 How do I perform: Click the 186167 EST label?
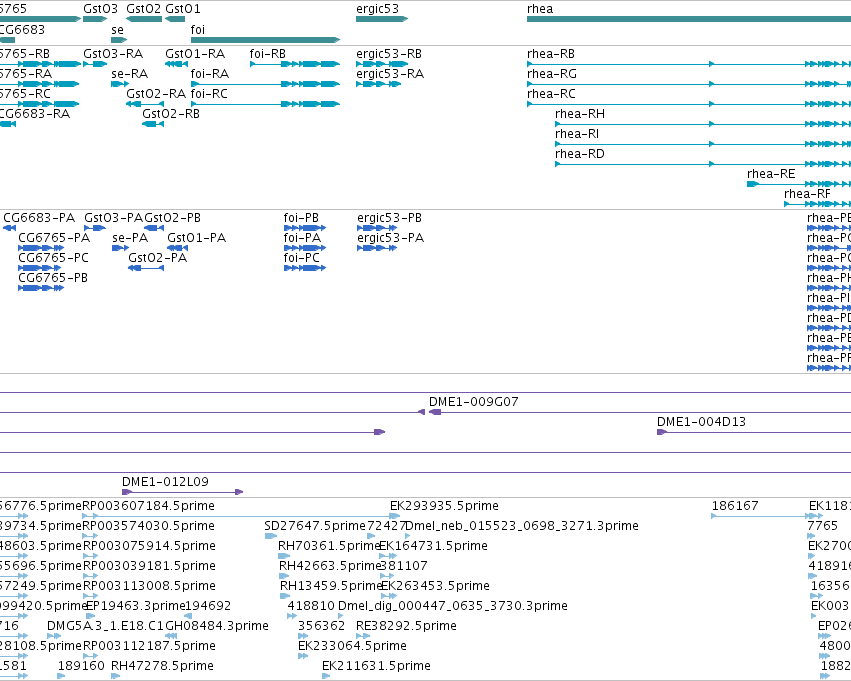pyautogui.click(x=735, y=506)
